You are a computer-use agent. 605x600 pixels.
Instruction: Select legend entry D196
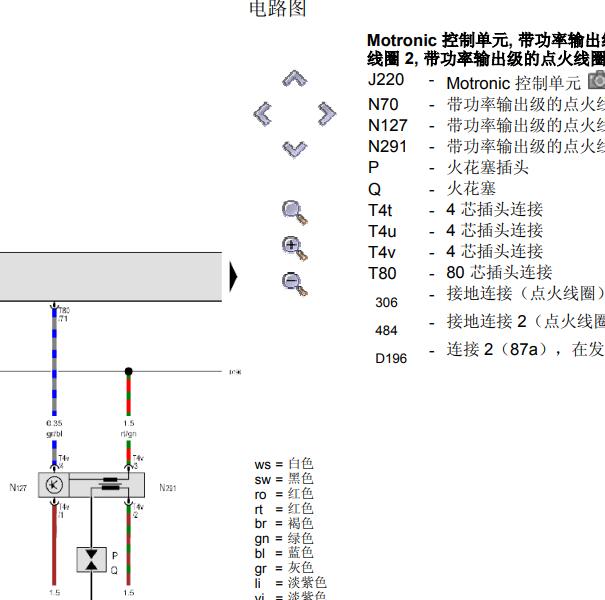[x=391, y=358]
